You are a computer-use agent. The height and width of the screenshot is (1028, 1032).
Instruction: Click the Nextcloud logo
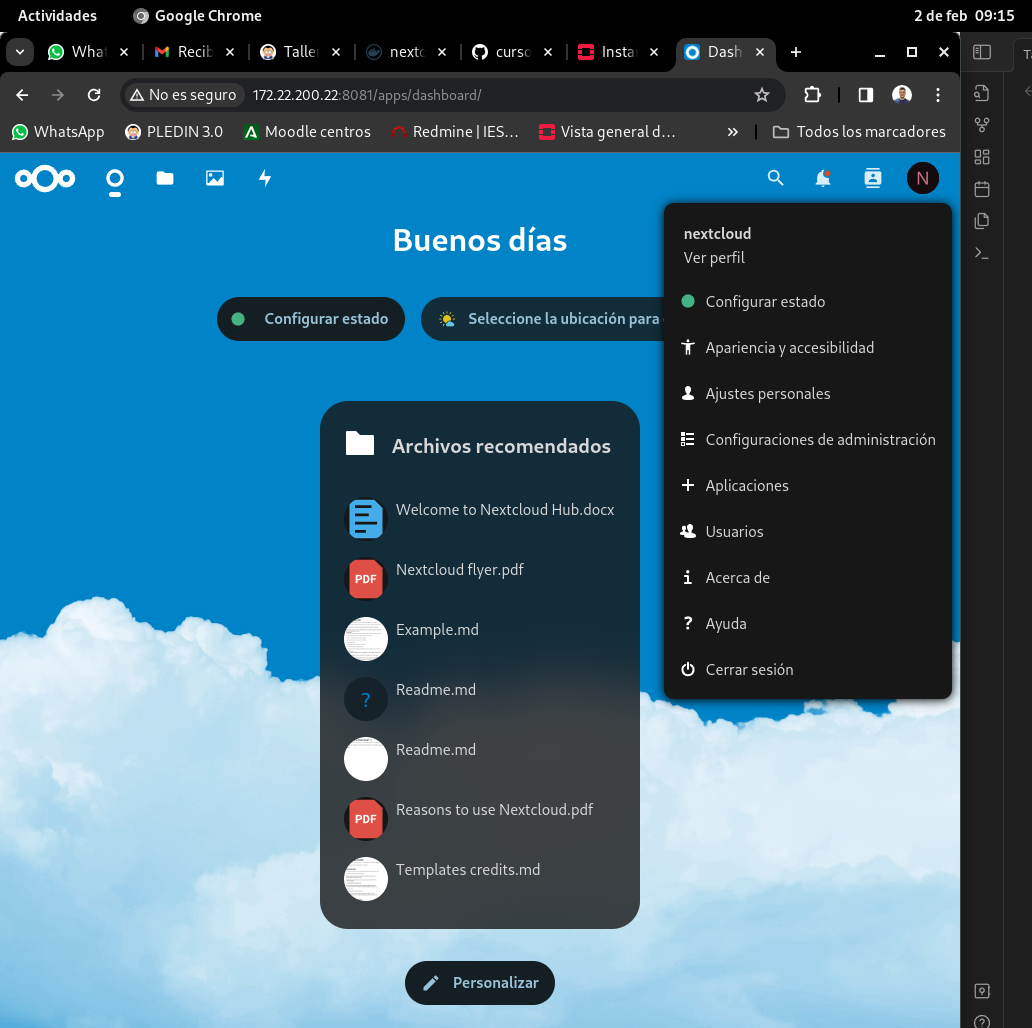(x=45, y=178)
